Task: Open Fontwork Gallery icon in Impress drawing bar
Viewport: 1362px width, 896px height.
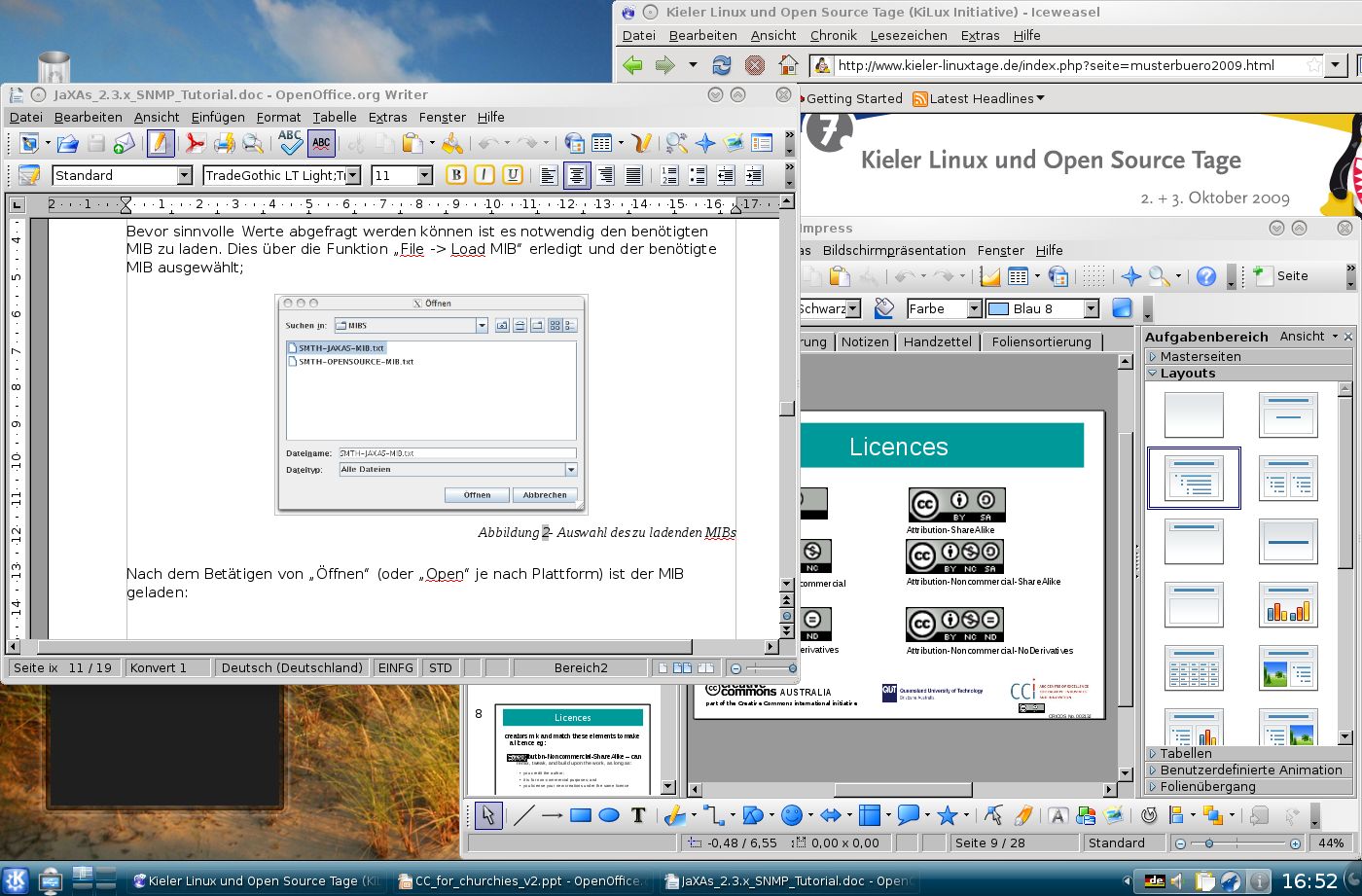Action: pyautogui.click(x=1057, y=815)
